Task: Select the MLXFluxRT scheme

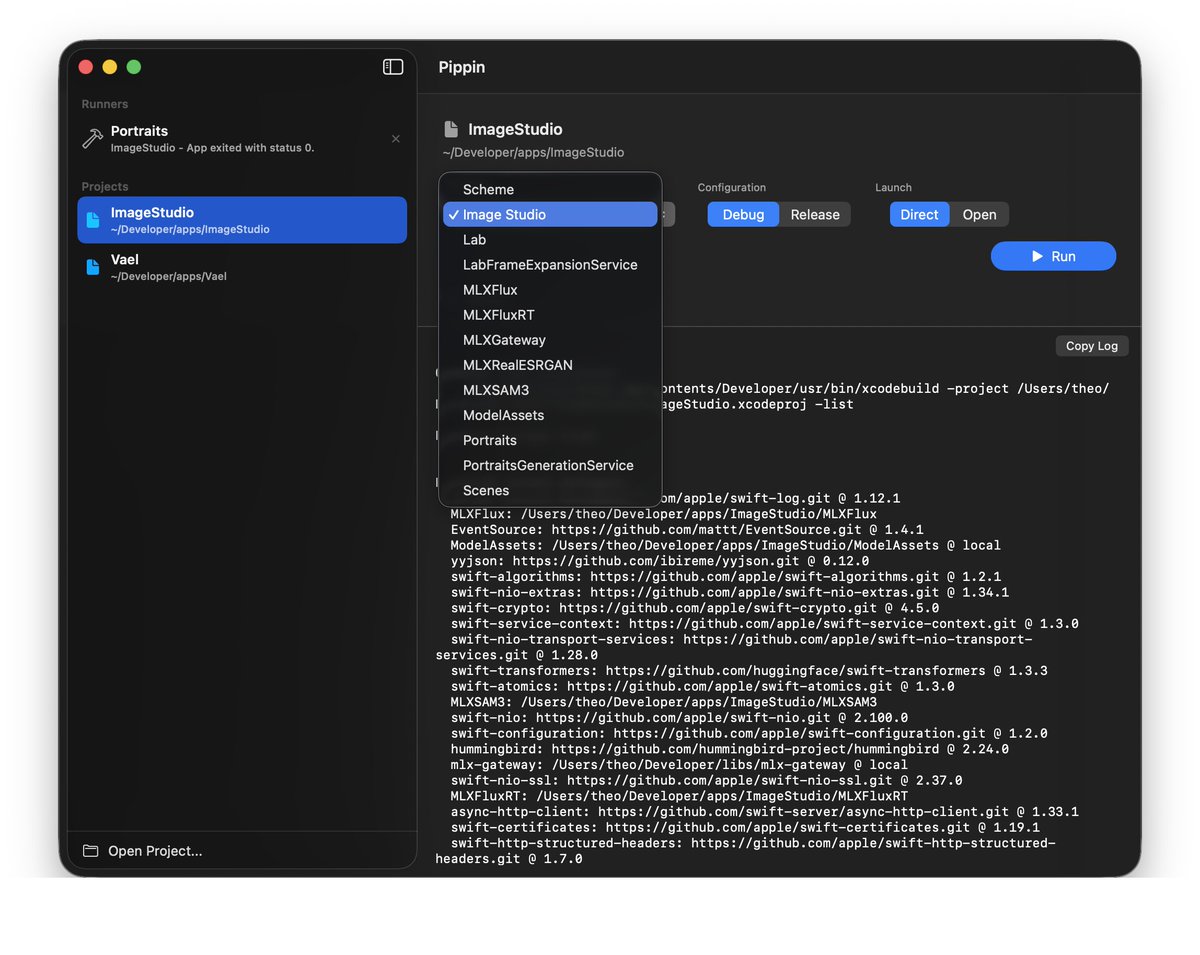Action: (550, 315)
